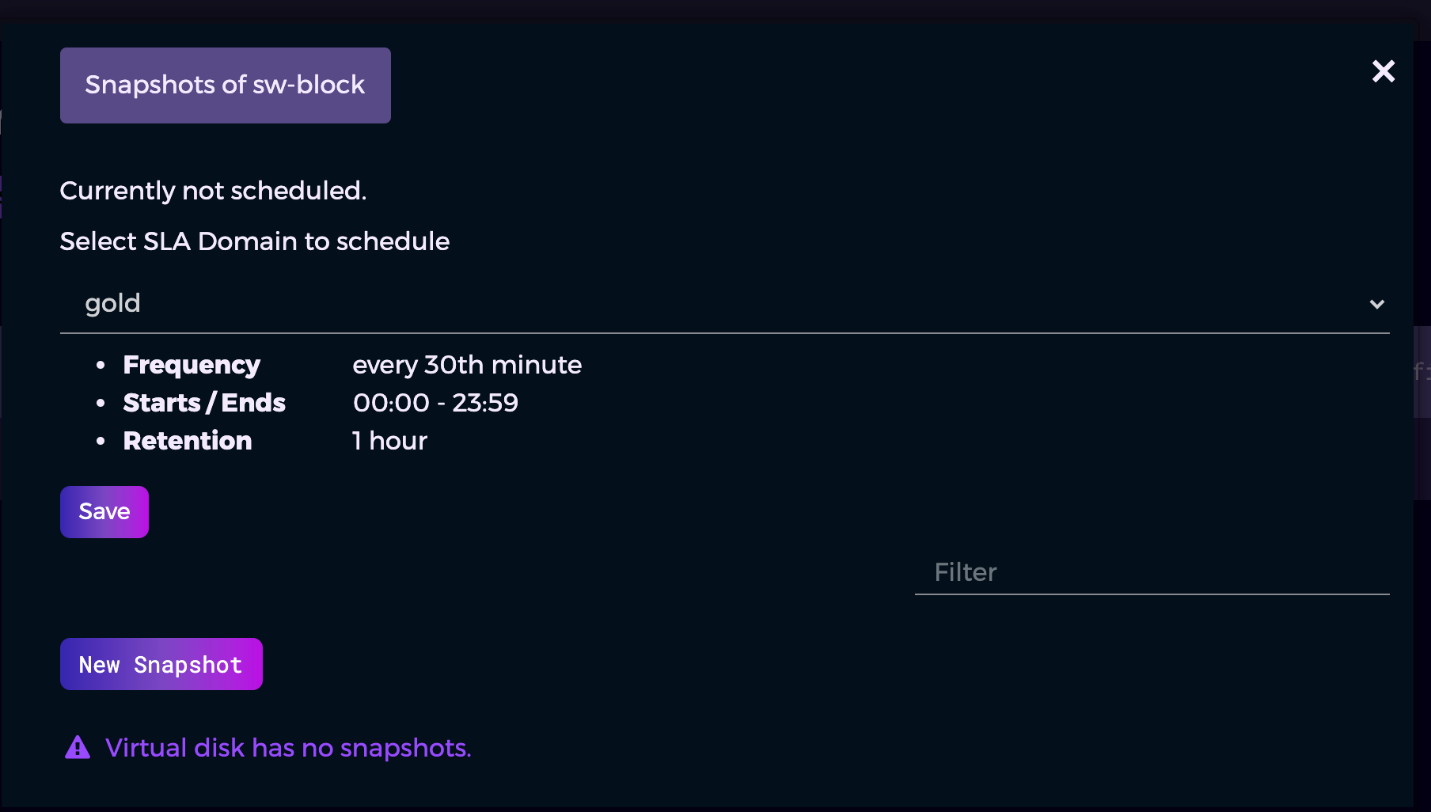Click the Snapshots of sw-block header badge
This screenshot has height=812, width=1431.
(x=225, y=85)
